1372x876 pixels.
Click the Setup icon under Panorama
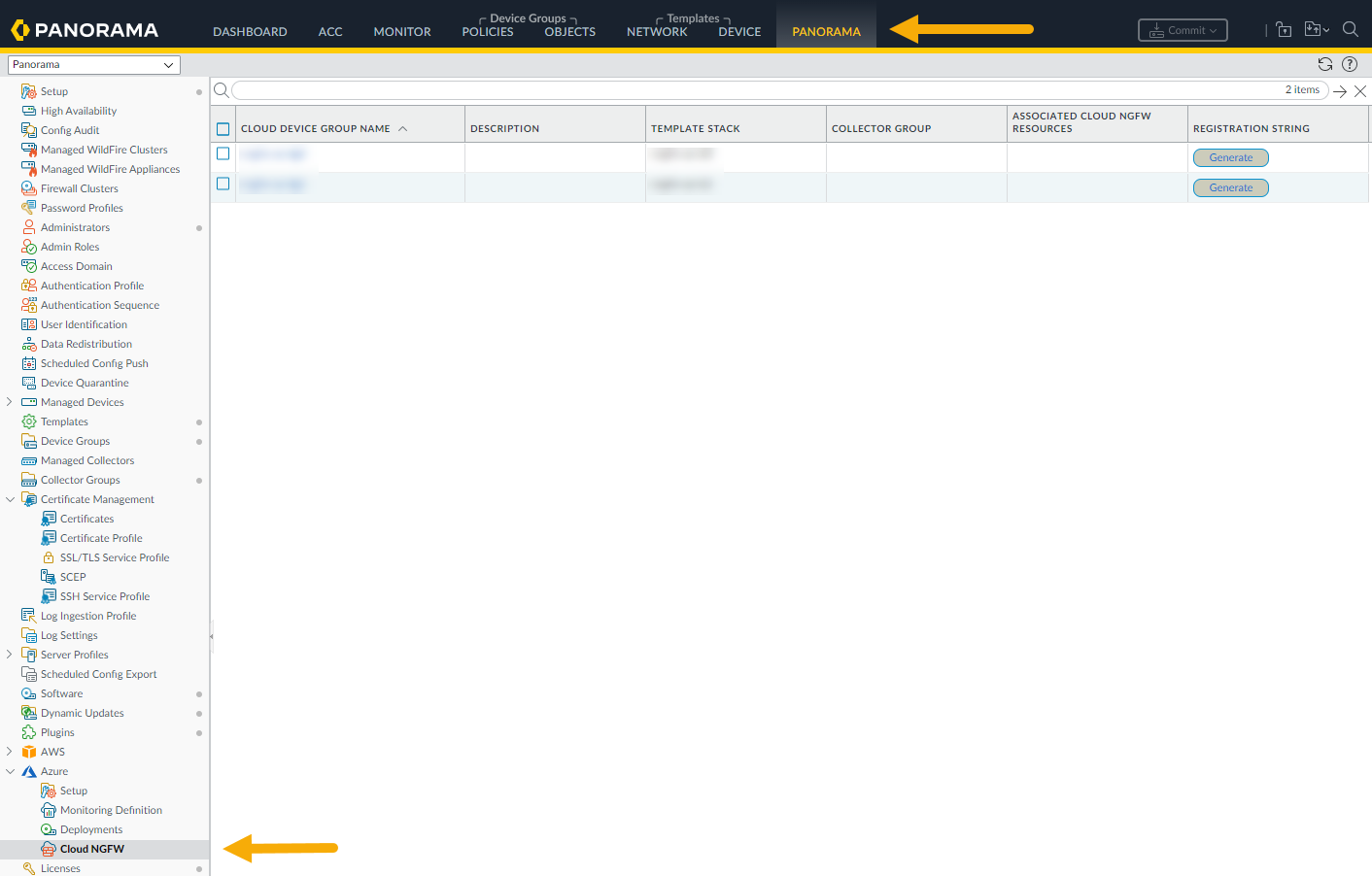click(29, 91)
